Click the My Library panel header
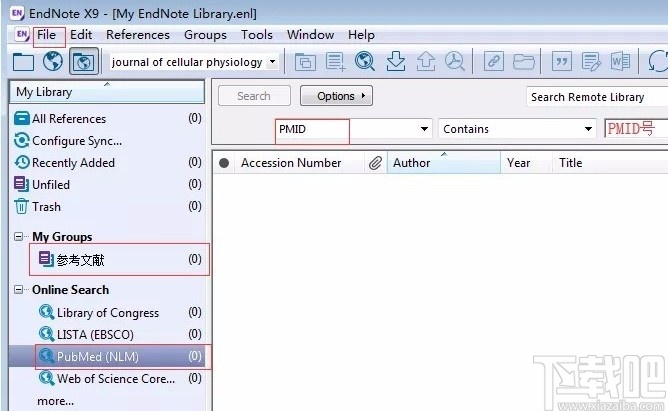This screenshot has width=668, height=411. pos(107,92)
